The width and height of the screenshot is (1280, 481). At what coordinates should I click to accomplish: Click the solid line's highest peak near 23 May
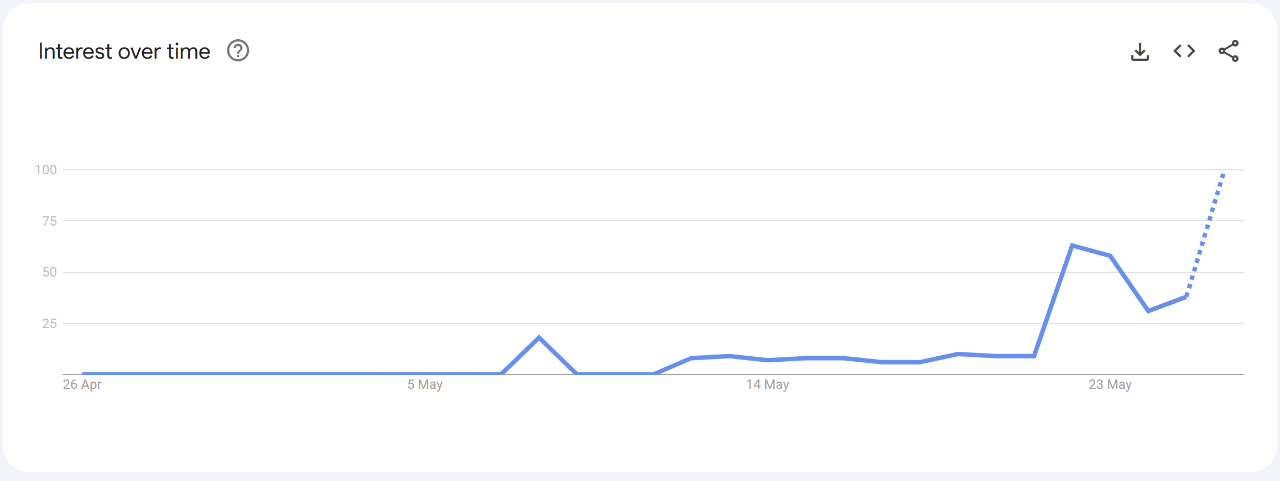coord(1072,245)
